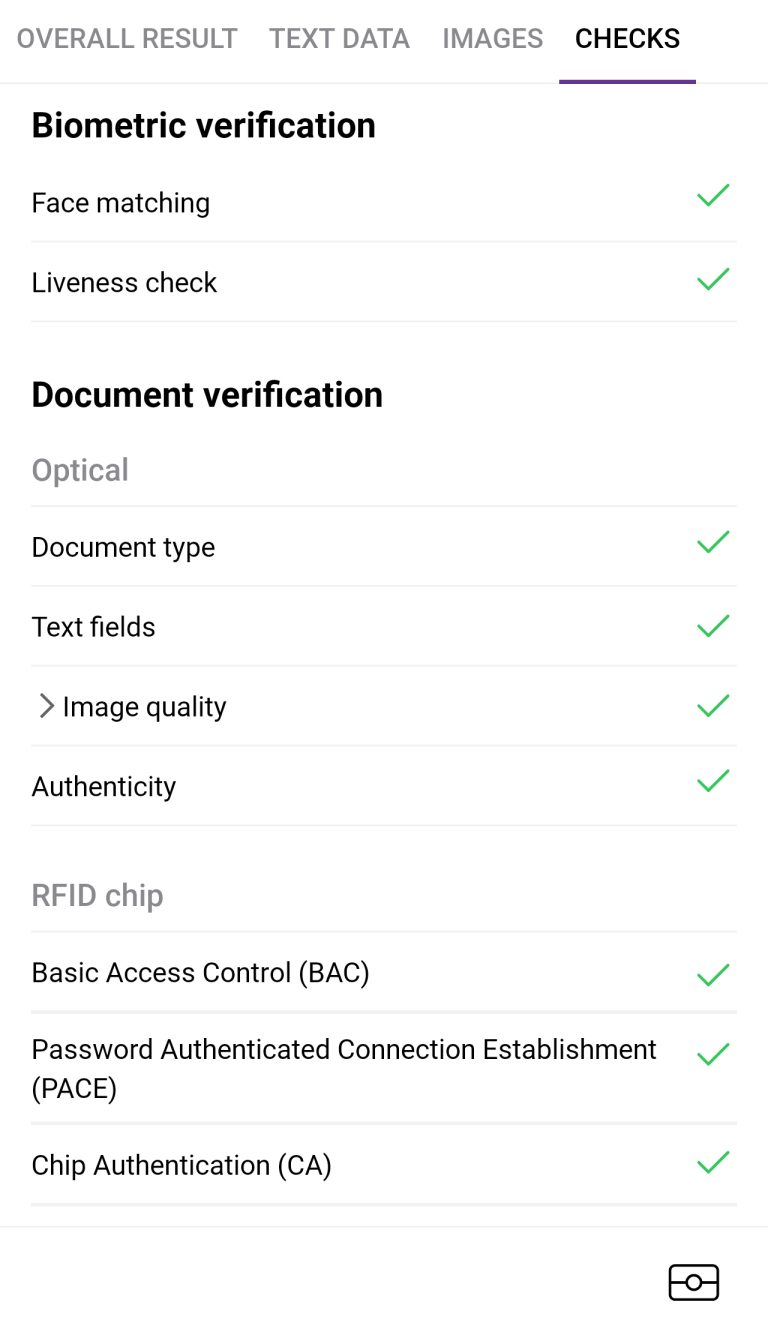Tap the scan document icon at bottom
768x1332 pixels.
pyautogui.click(x=694, y=1282)
